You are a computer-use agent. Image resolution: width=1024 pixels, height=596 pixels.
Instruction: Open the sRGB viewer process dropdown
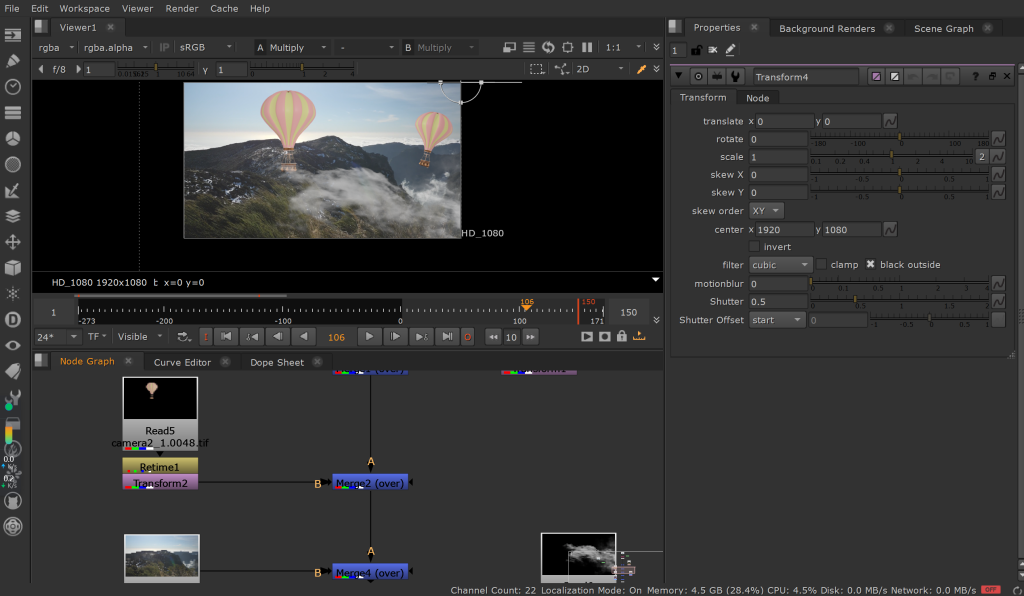(206, 47)
